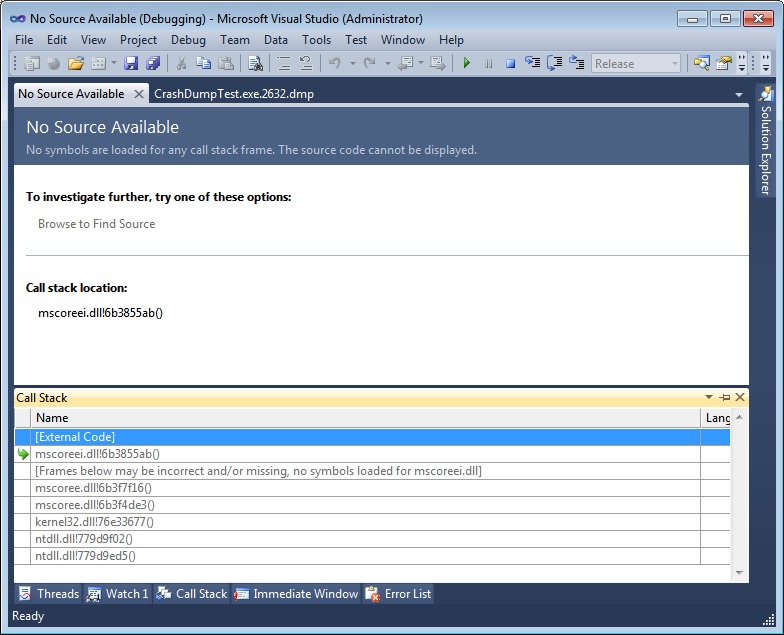Click the Undo arrow icon

coord(334,64)
